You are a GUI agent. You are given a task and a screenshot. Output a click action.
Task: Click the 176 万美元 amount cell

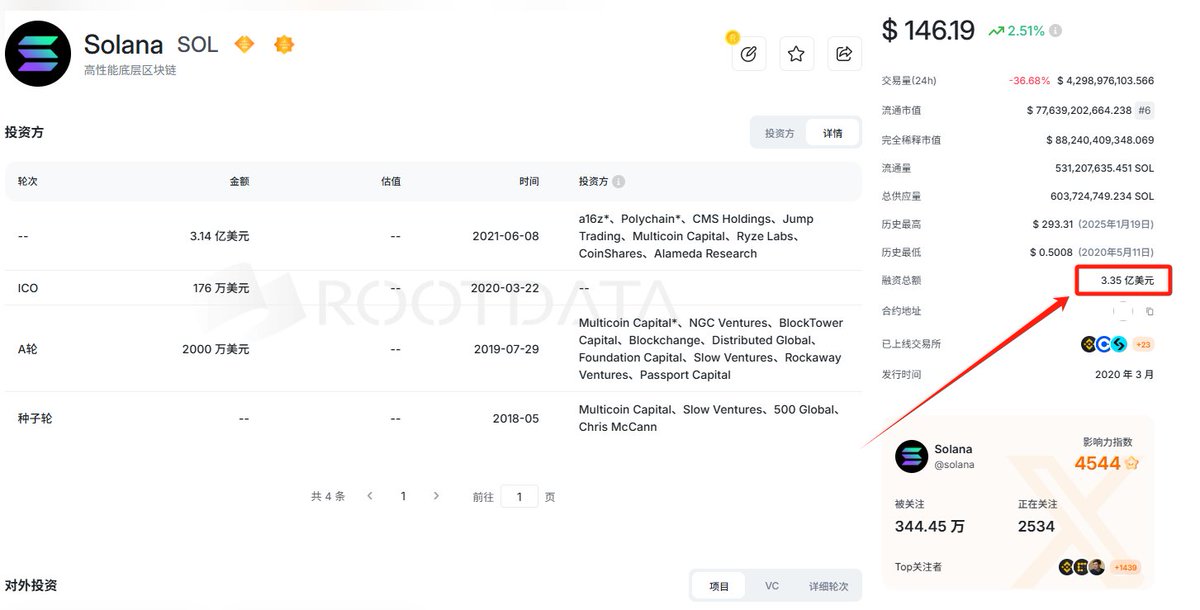coord(221,288)
